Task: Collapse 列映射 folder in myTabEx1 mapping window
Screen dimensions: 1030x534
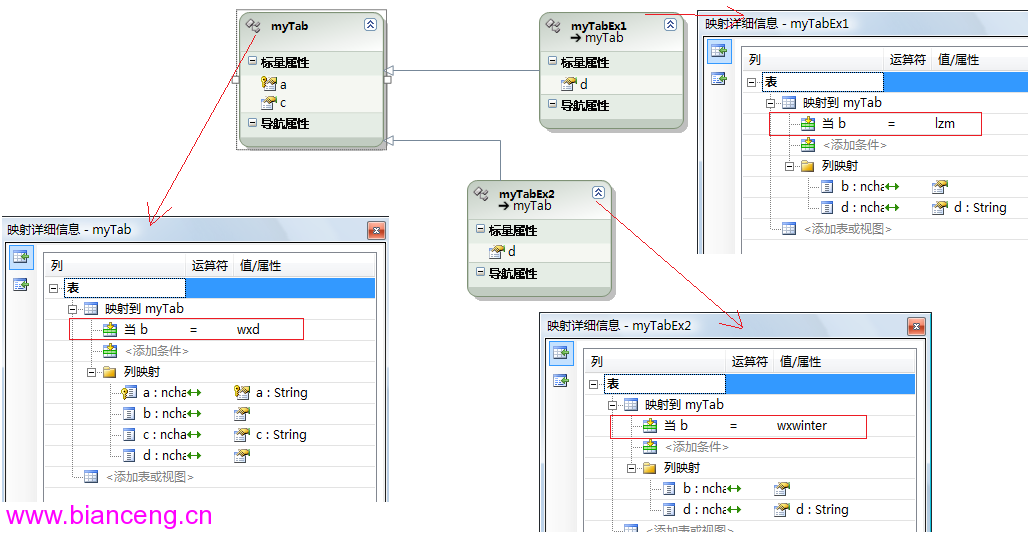Action: point(789,166)
